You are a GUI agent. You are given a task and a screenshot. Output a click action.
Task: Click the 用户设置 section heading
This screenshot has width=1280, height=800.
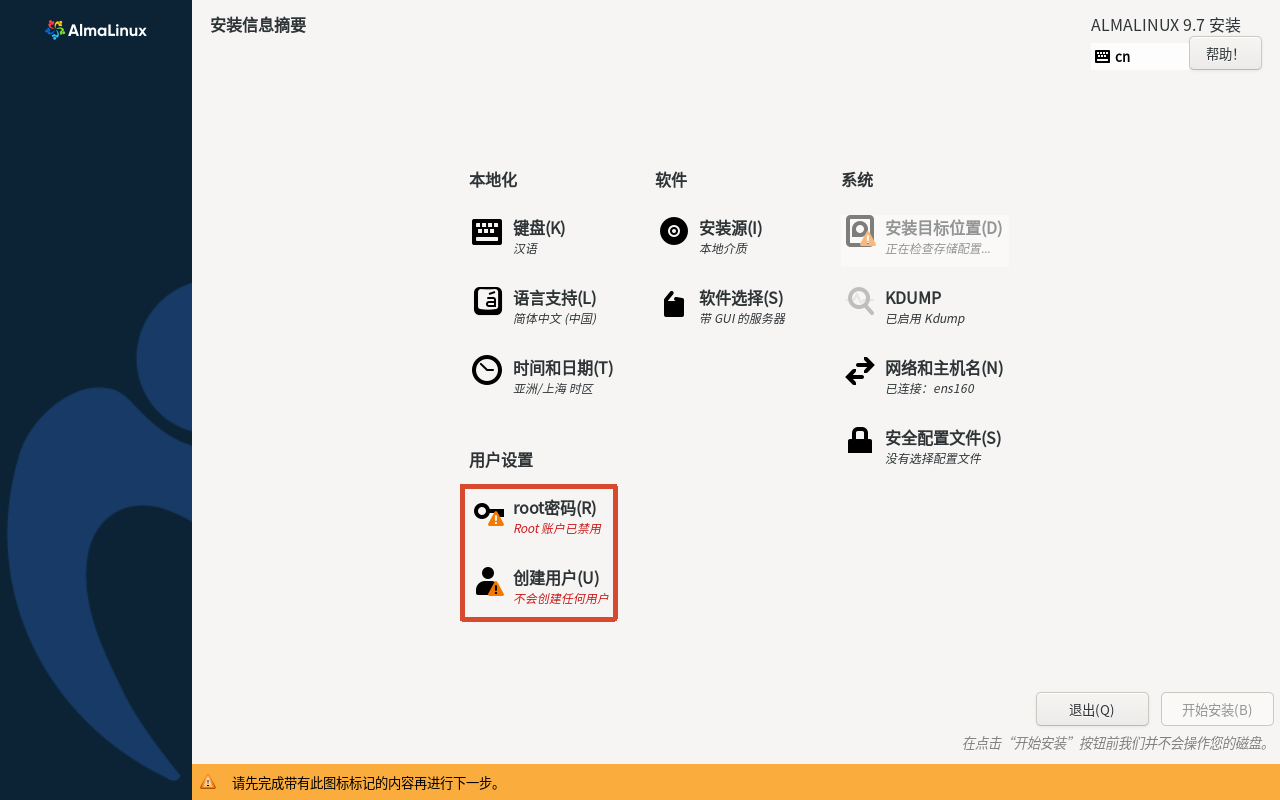coord(501,460)
